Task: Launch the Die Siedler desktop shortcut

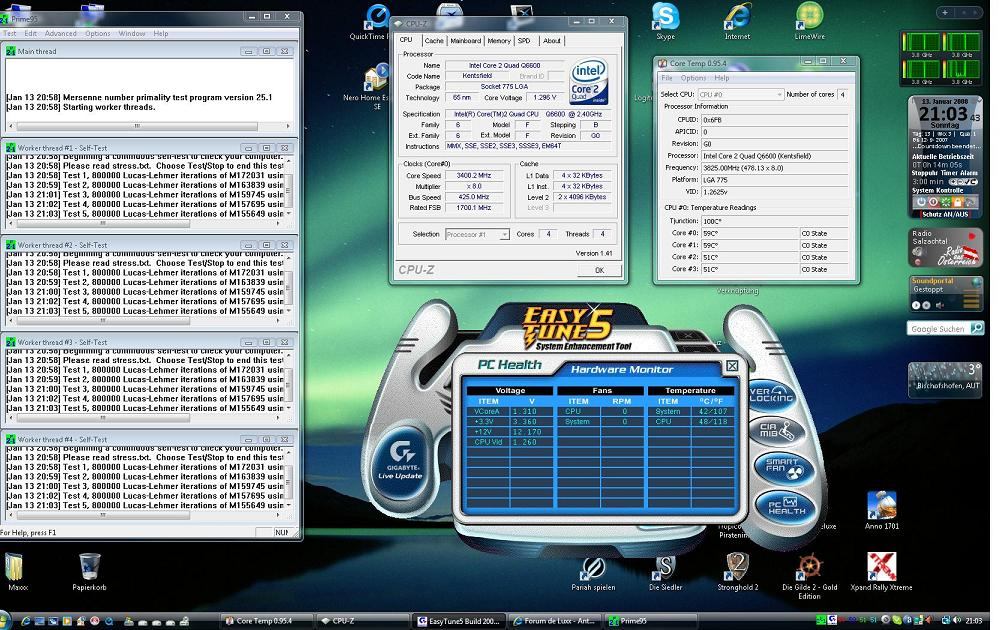Action: pyautogui.click(x=665, y=572)
